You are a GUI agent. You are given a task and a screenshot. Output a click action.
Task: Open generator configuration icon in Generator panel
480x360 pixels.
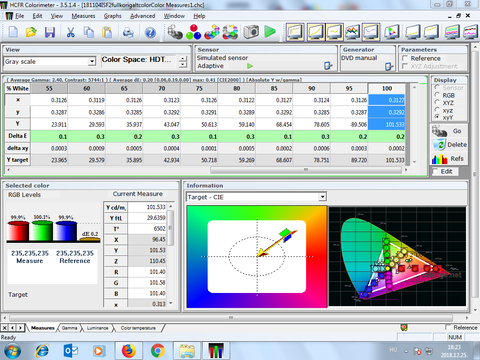[389, 66]
